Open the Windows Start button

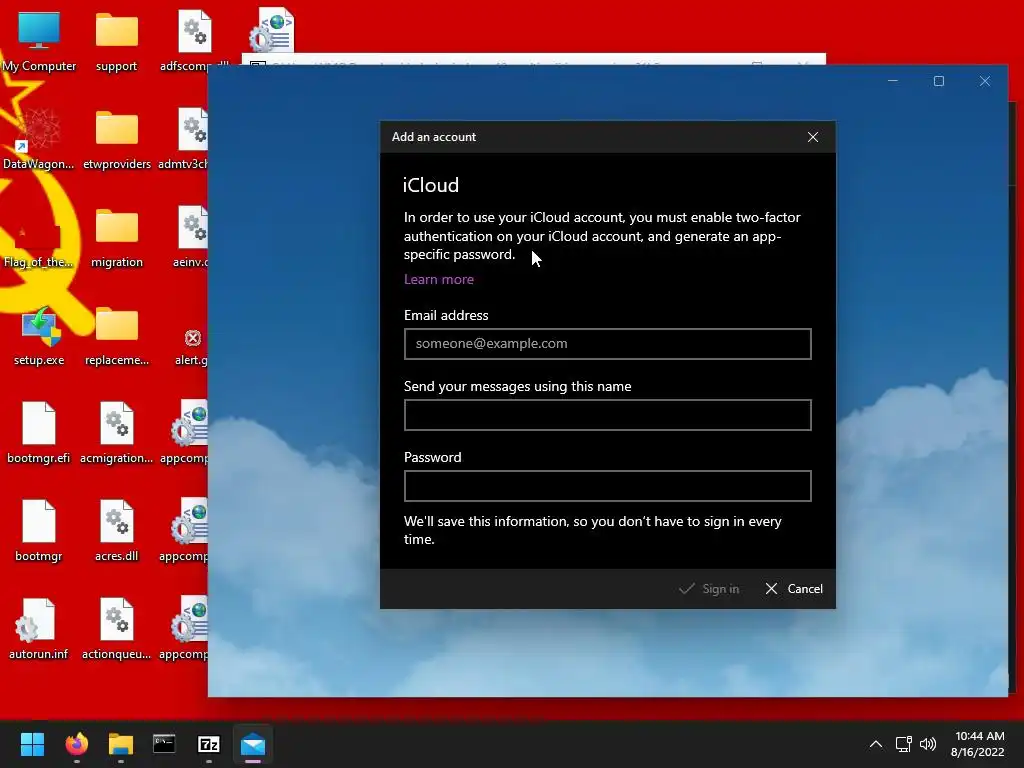pos(32,744)
